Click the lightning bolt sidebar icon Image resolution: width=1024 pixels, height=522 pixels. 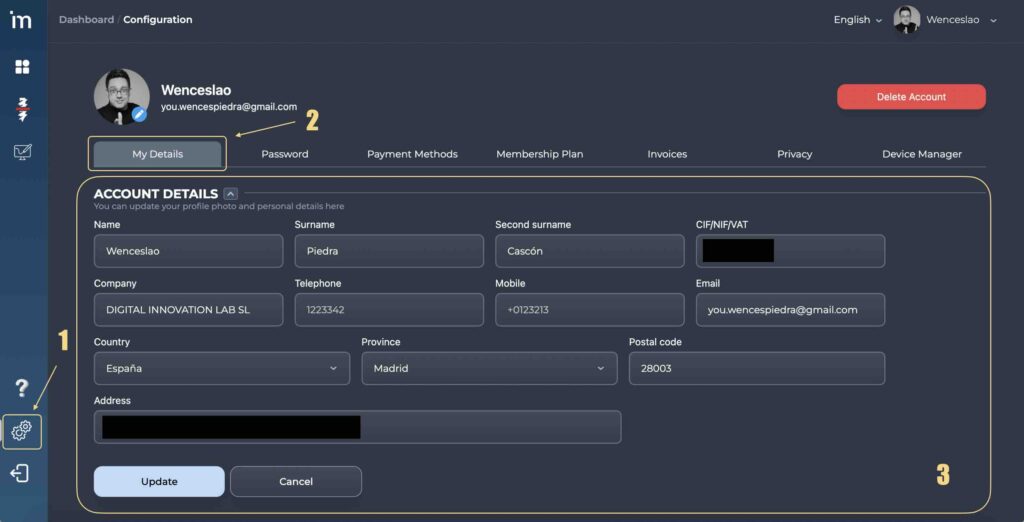click(22, 109)
